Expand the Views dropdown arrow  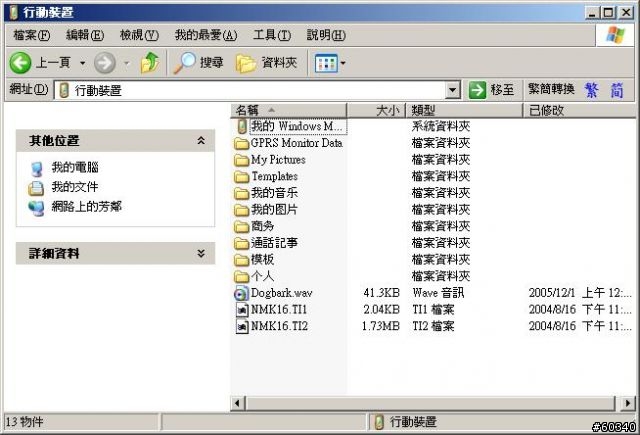tap(343, 63)
